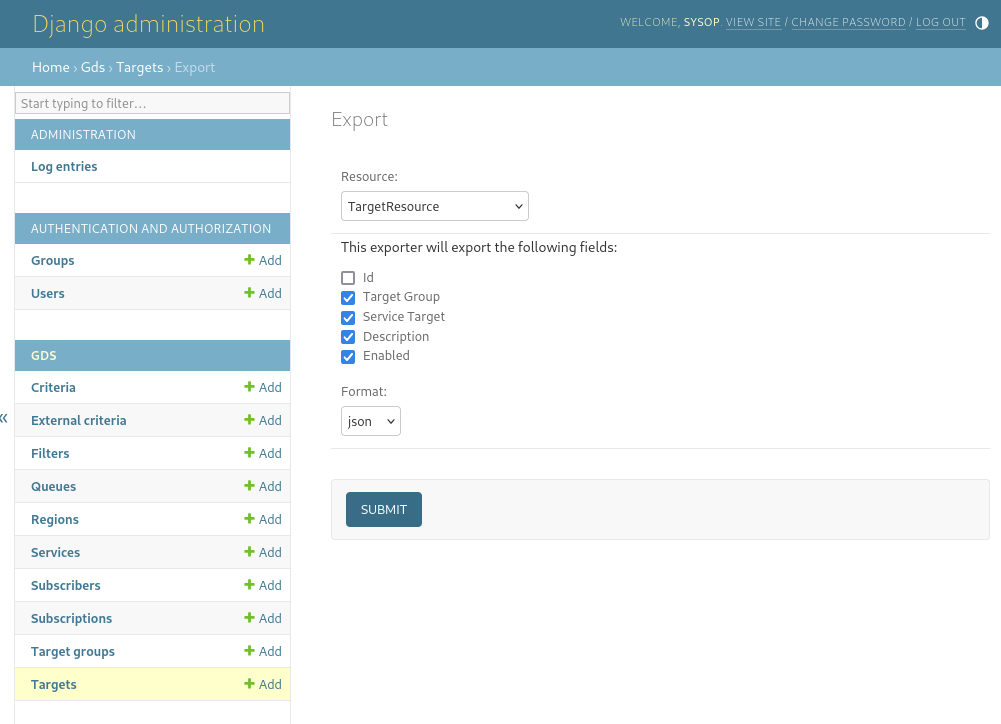Open Log entries in sidebar
This screenshot has width=1001, height=724.
pyautogui.click(x=64, y=166)
